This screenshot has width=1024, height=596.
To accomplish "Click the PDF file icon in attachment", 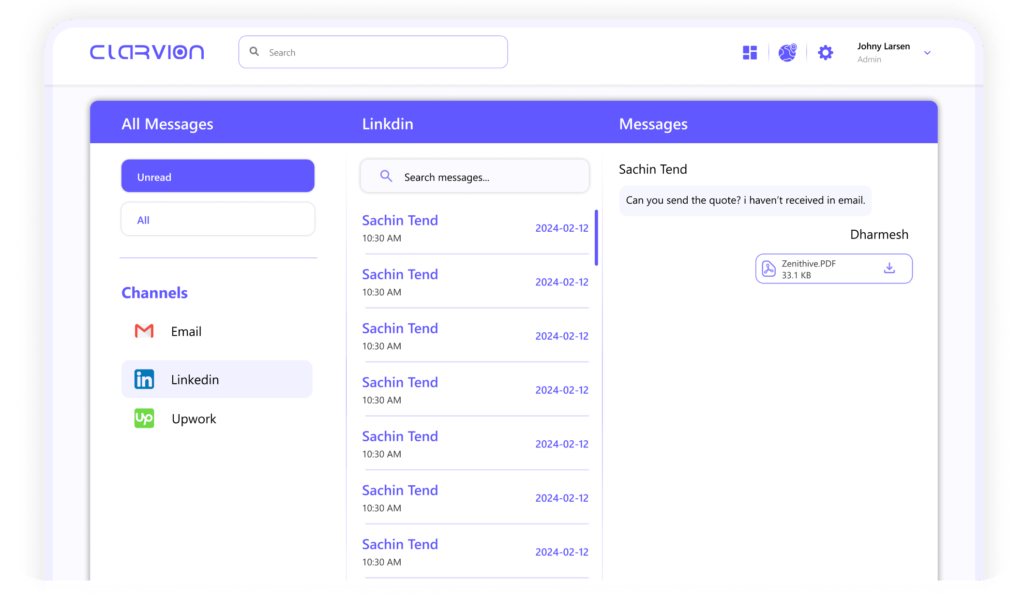I will pyautogui.click(x=769, y=268).
